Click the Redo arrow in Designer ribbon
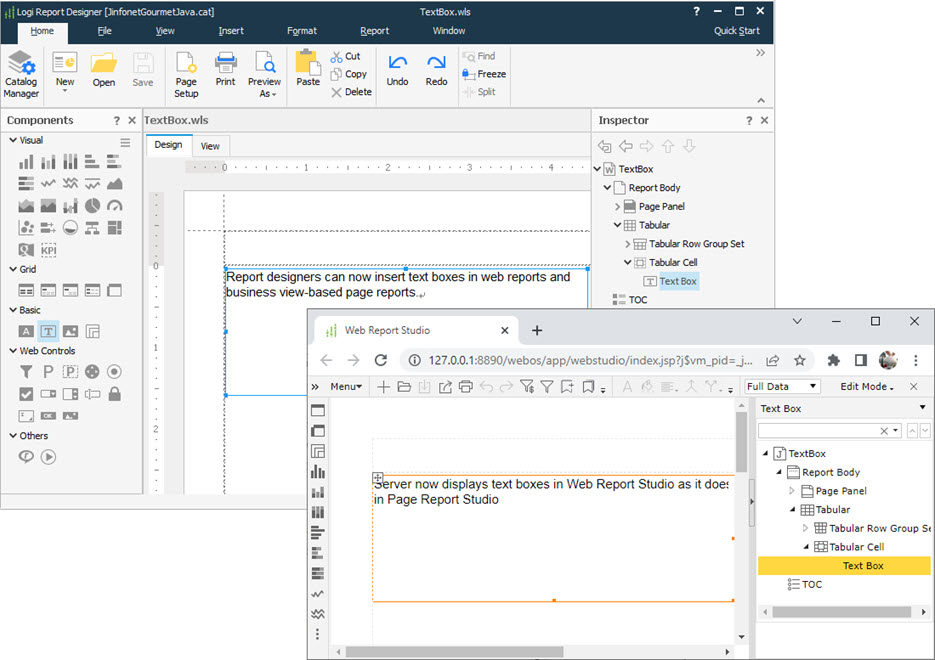Screen dimensions: 935x660 pyautogui.click(x=436, y=63)
